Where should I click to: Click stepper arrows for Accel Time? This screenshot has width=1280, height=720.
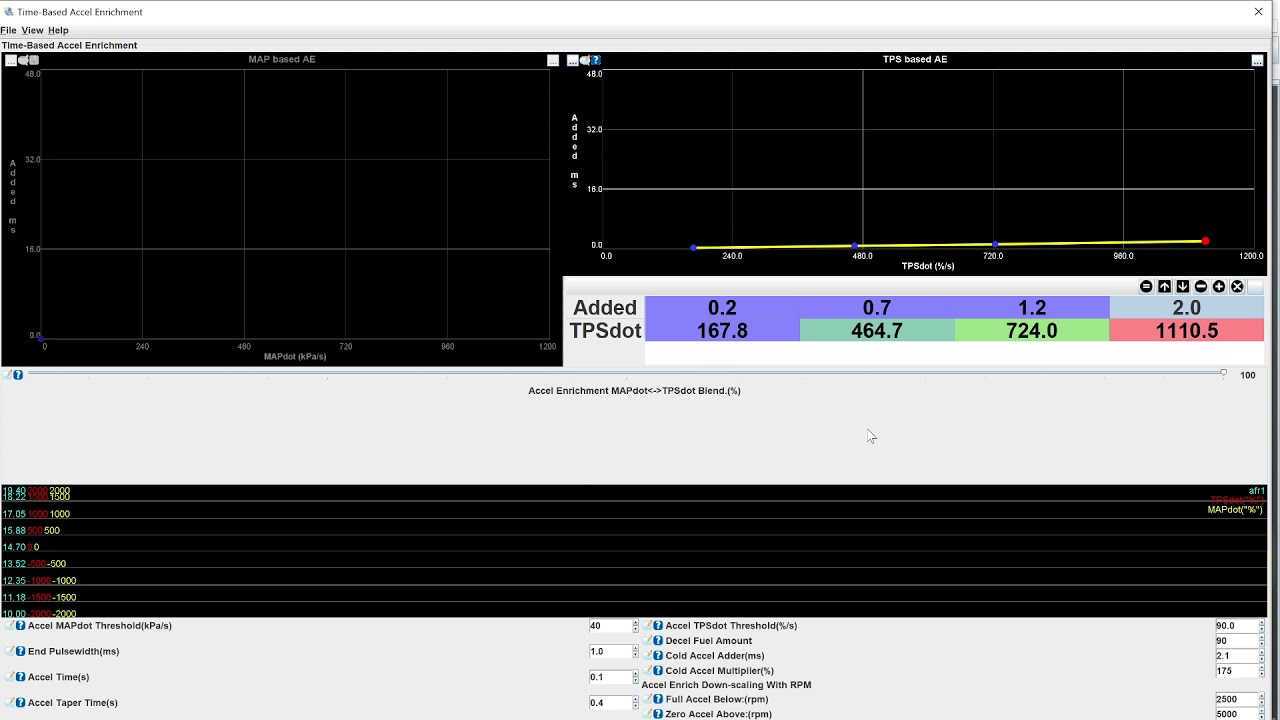click(635, 677)
